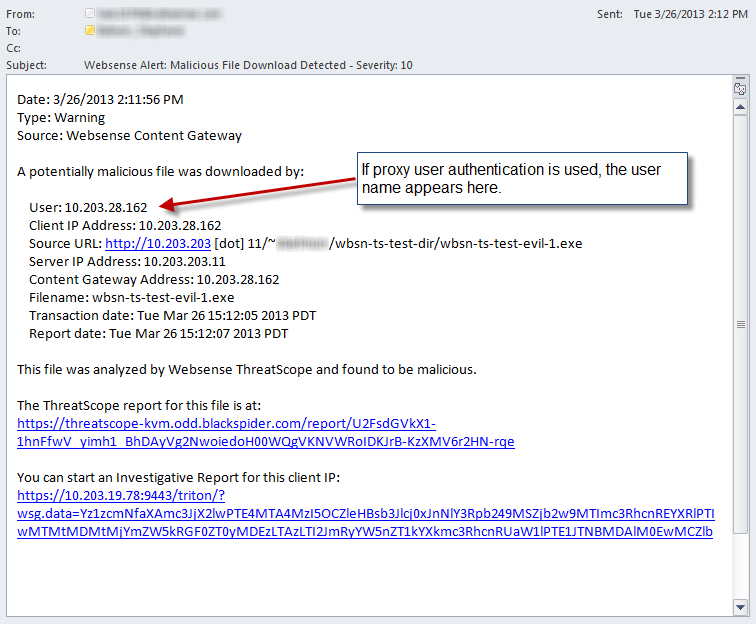Image resolution: width=756 pixels, height=624 pixels.
Task: Click the Sent timestamp Tue 3/26/2013 2:12 PM
Action: click(690, 14)
